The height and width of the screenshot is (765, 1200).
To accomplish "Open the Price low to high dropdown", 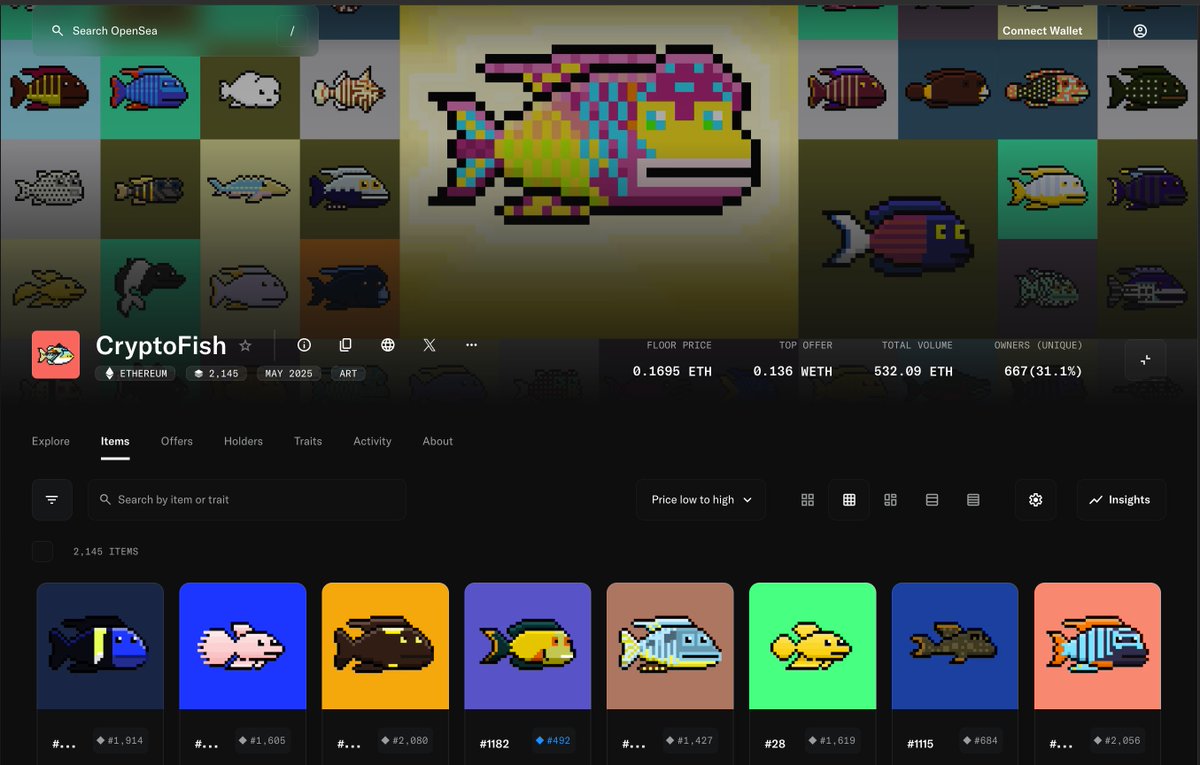I will point(701,500).
